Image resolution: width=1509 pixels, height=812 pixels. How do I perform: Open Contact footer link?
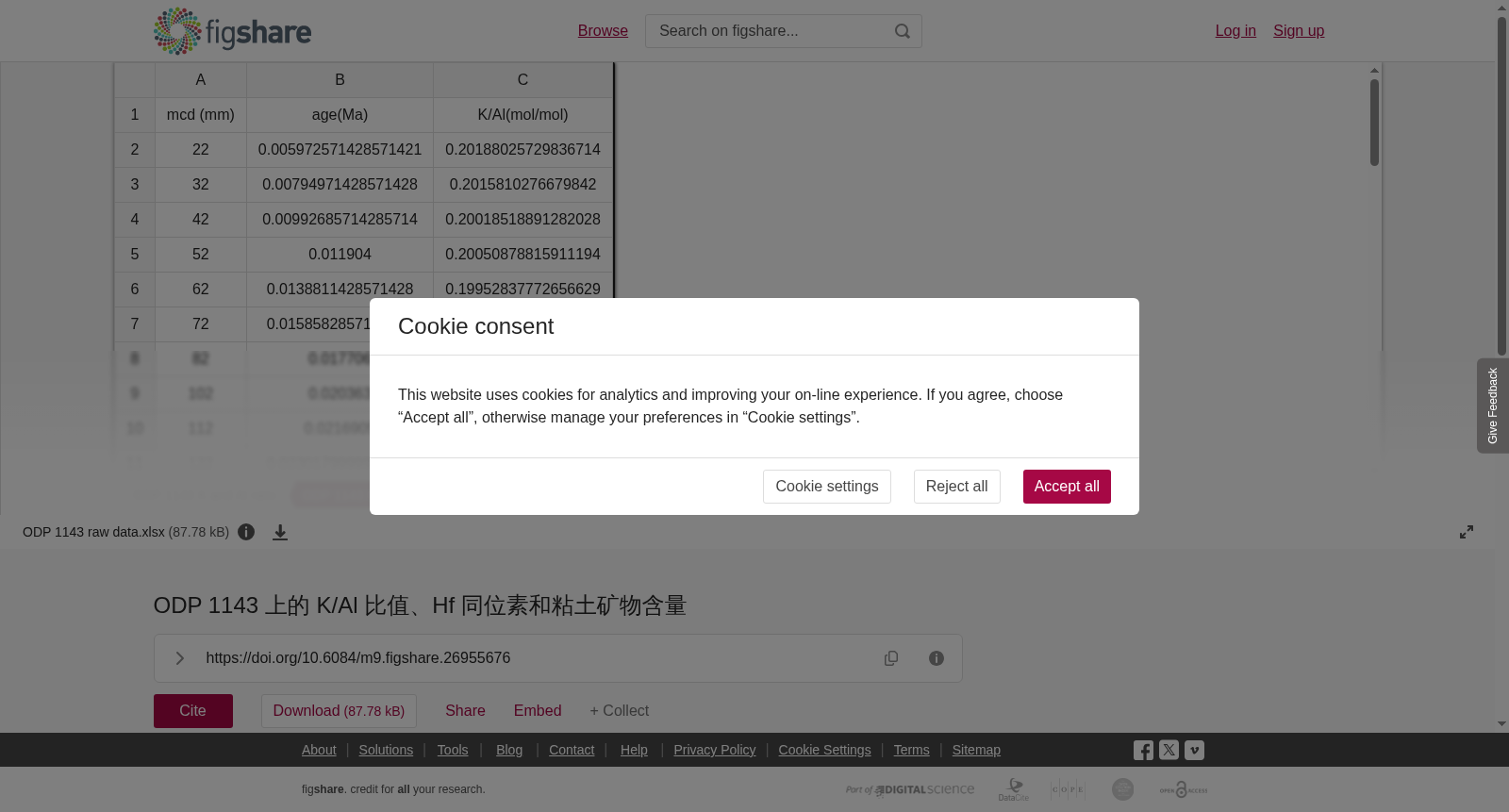tap(572, 750)
